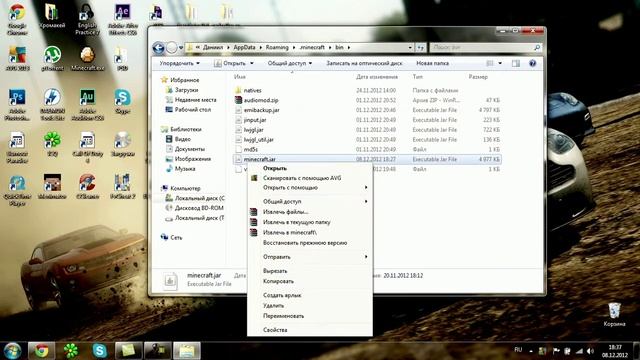Open Windows Start button
Screen dimensions: 640x360
point(12,350)
